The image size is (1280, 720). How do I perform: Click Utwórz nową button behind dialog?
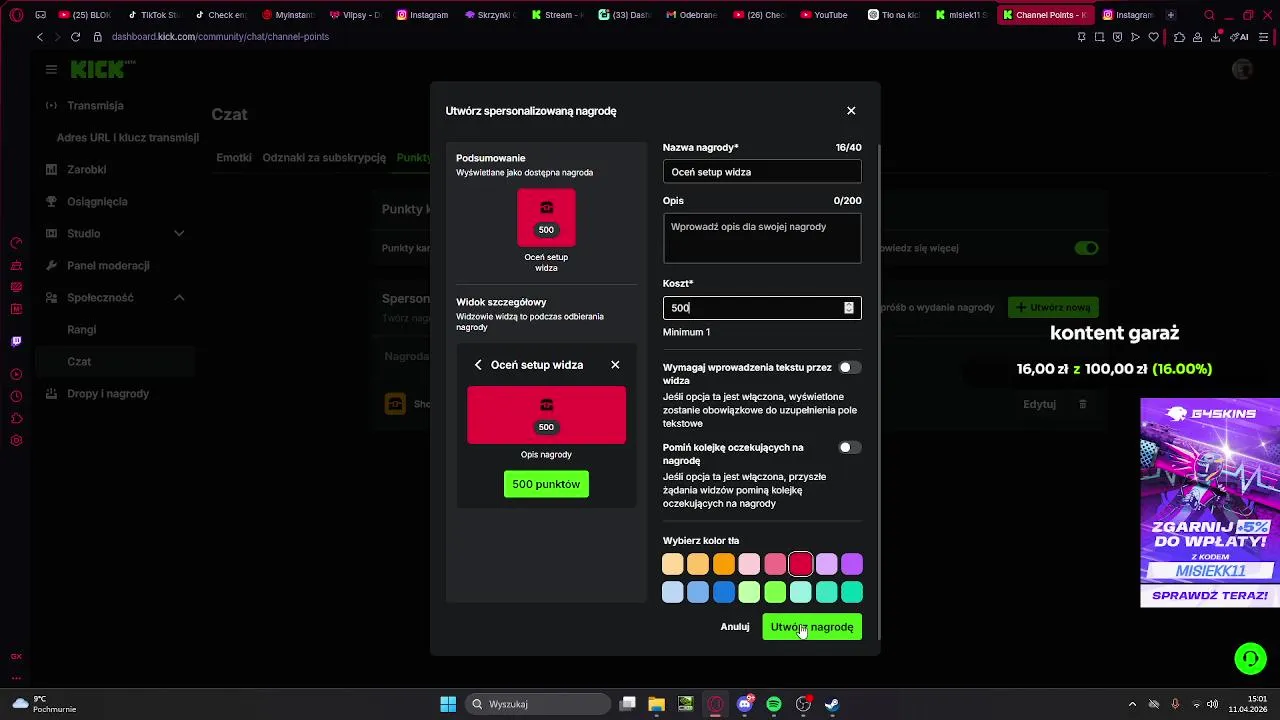(x=1053, y=307)
